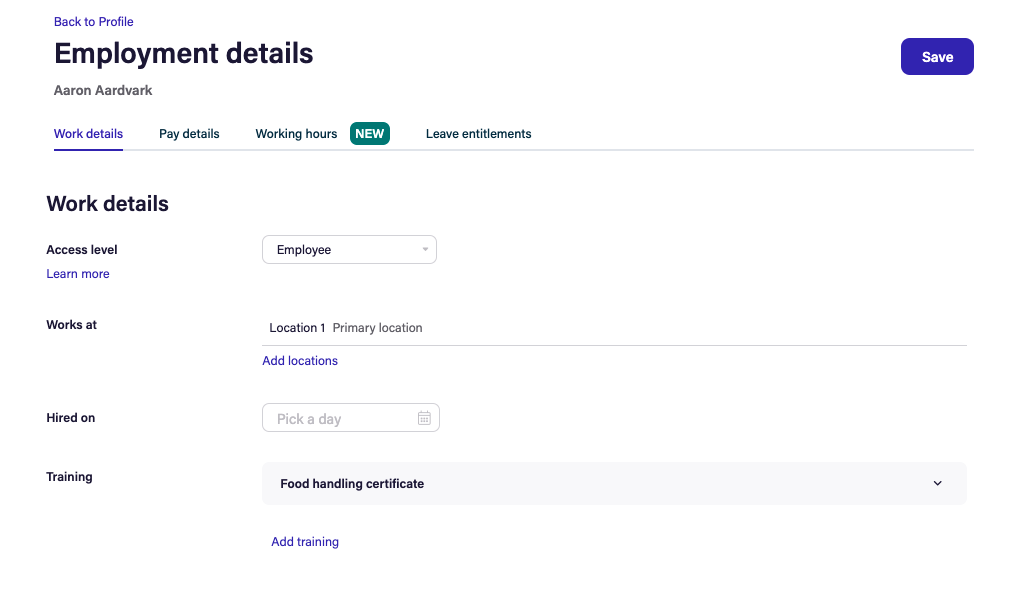Focus the Pick a day date field
1014x602 pixels.
coord(338,418)
